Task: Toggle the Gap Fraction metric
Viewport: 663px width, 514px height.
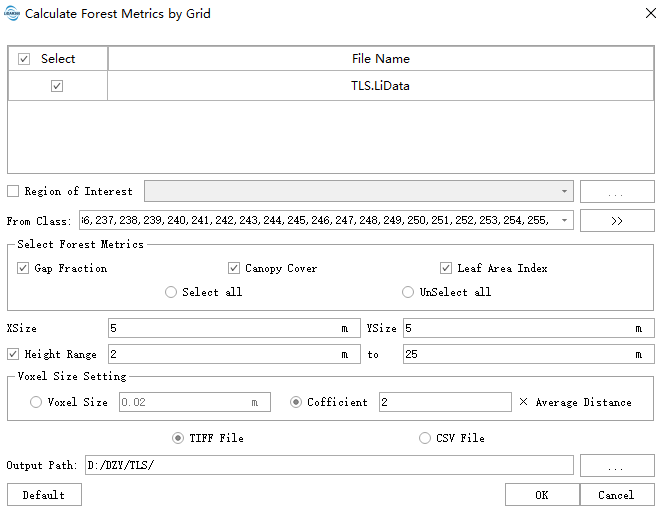Action: pyautogui.click(x=24, y=268)
